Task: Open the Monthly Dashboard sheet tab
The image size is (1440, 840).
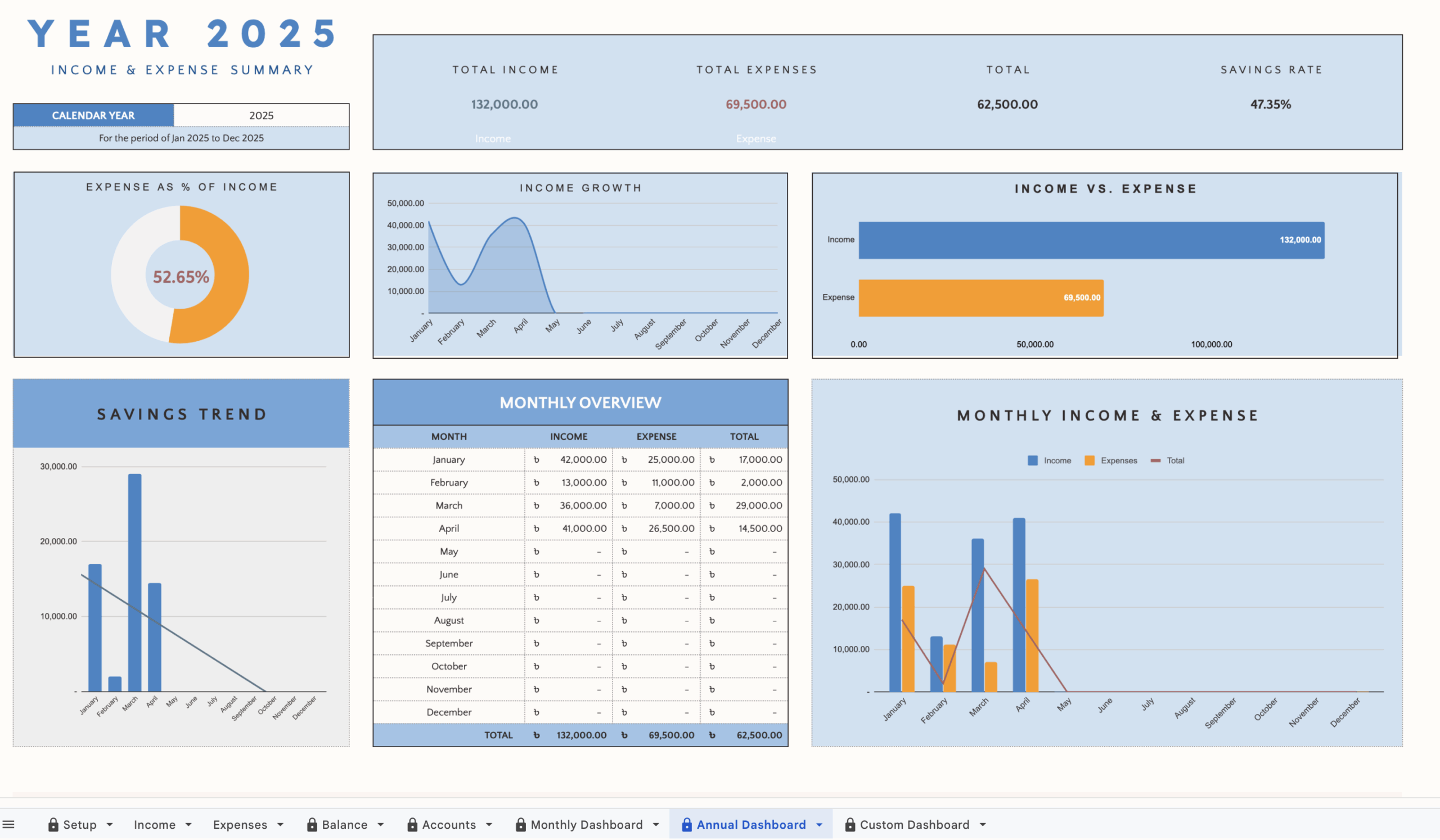Action: pyautogui.click(x=586, y=825)
